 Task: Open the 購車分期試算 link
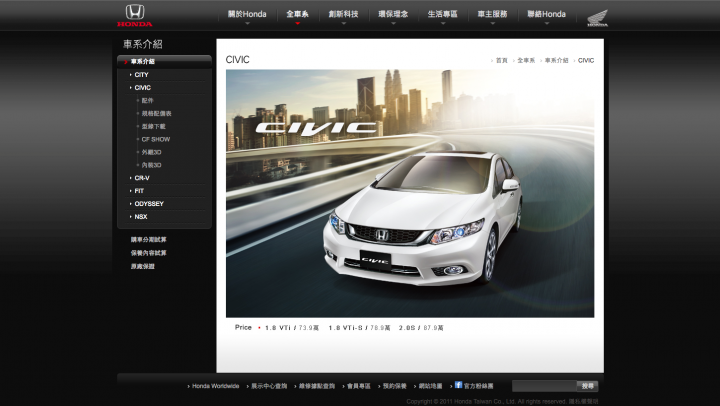coord(148,240)
